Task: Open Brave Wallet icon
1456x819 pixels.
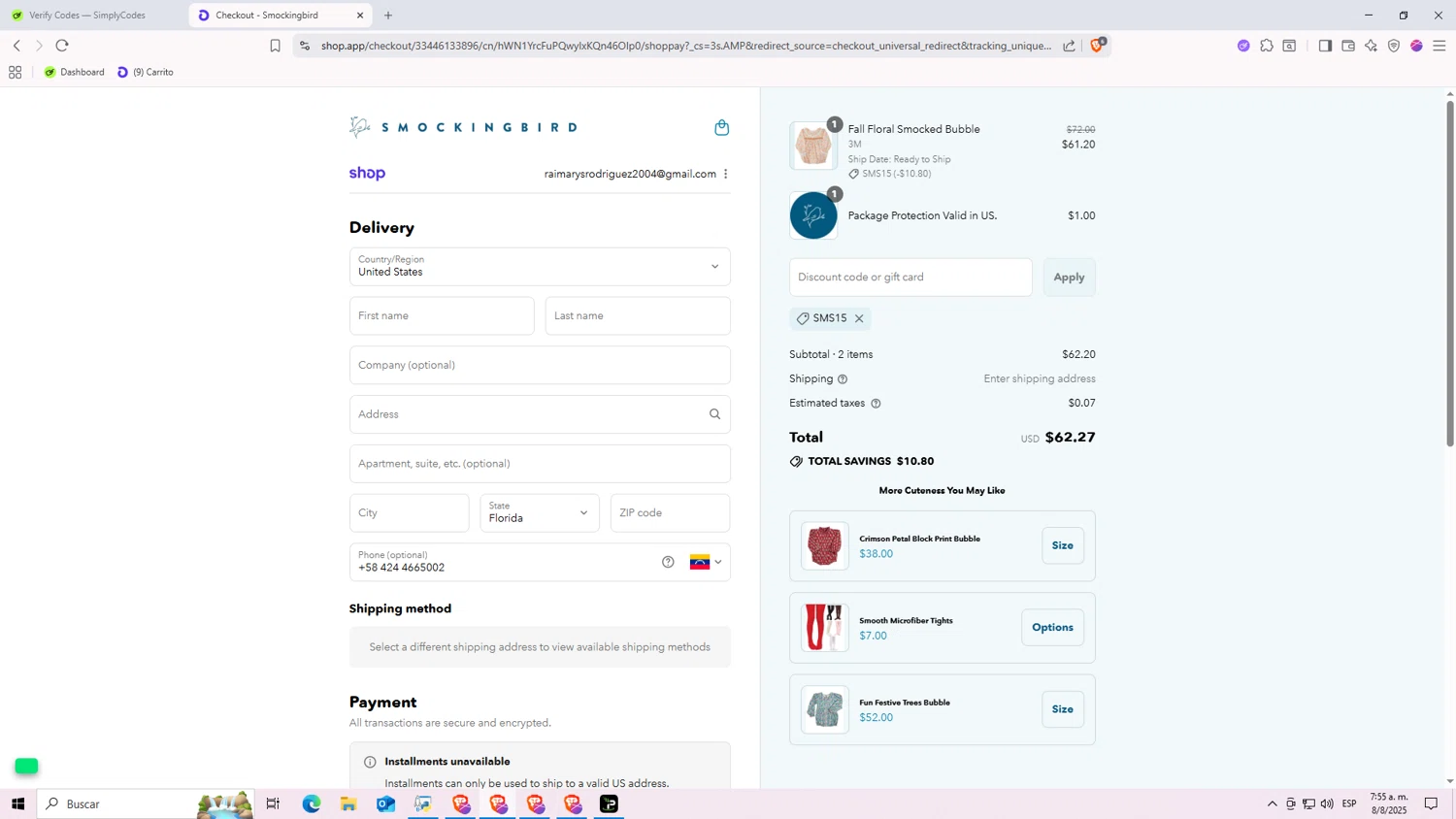Action: click(x=1348, y=46)
